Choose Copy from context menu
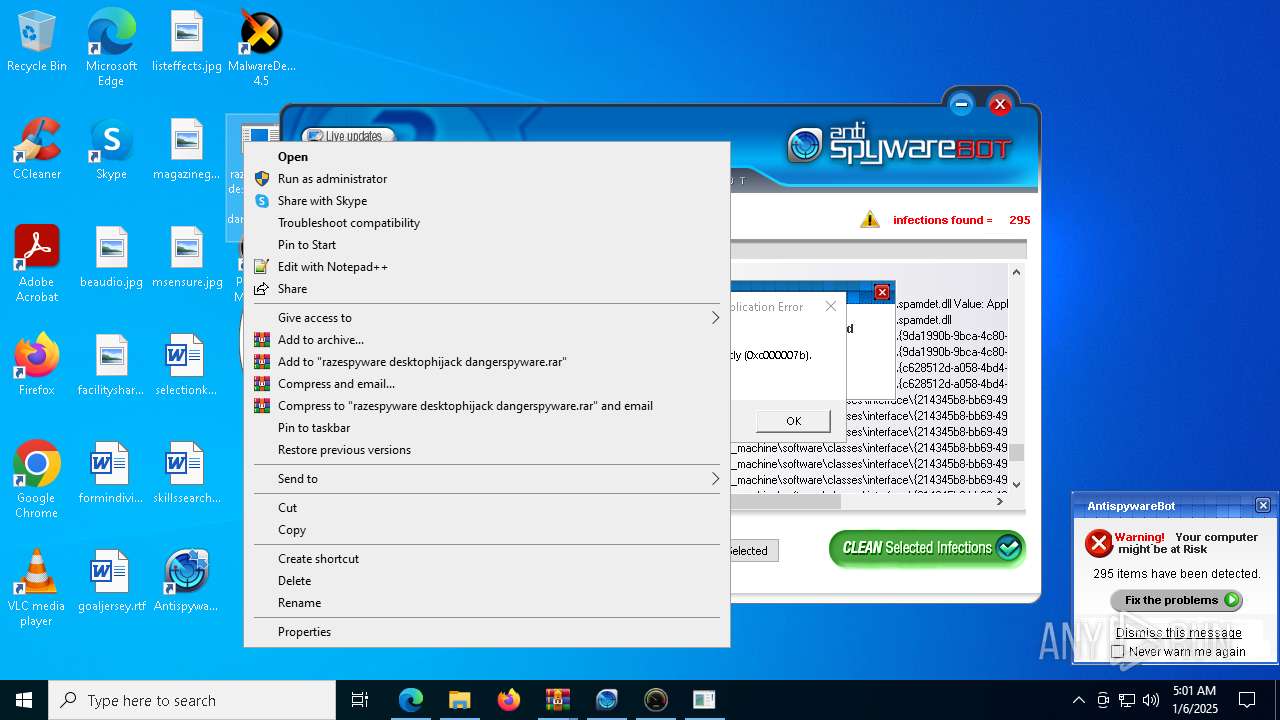1280x720 pixels. pos(486,530)
